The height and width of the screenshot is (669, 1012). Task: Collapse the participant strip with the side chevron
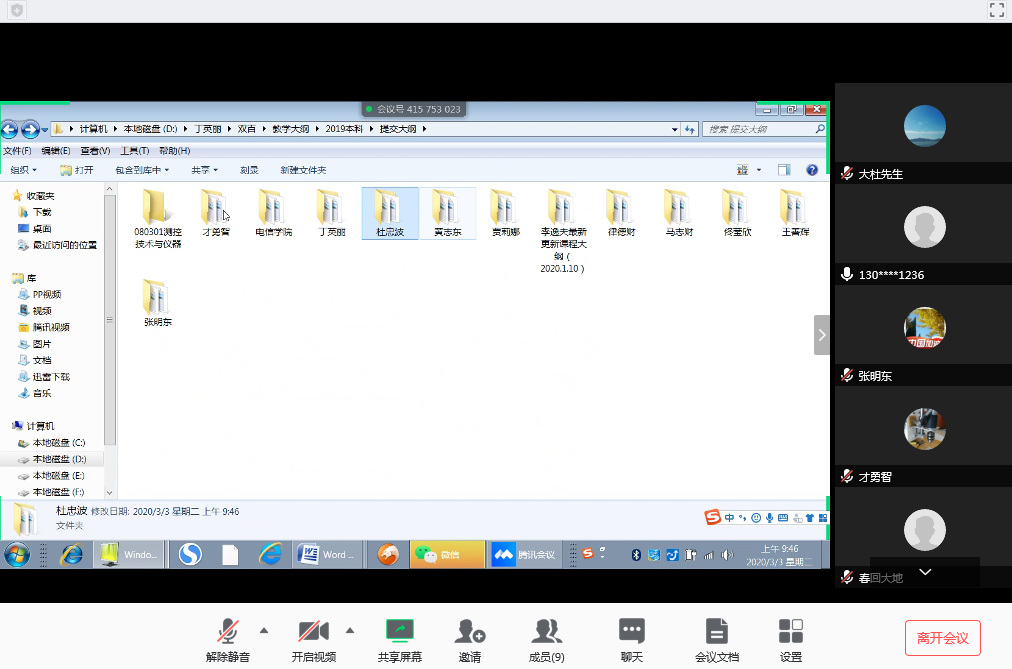coord(822,335)
